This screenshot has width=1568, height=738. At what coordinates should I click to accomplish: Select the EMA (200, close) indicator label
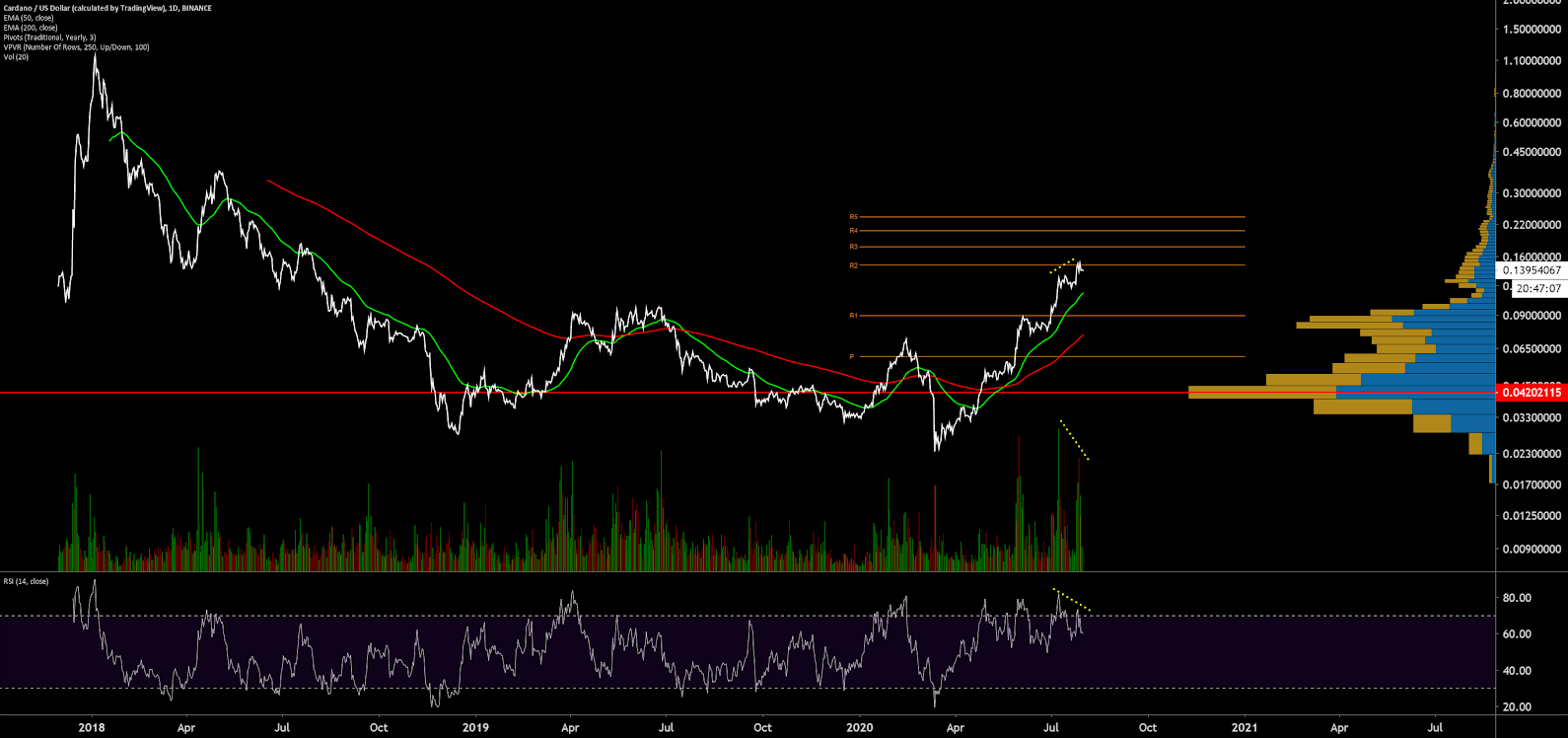(31, 28)
